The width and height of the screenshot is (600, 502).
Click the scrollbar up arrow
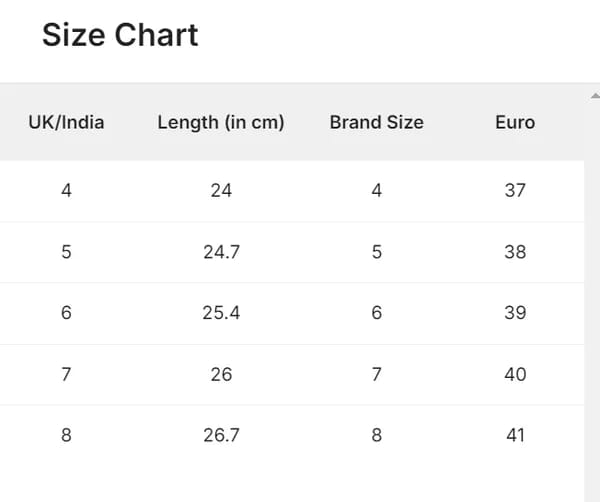(x=594, y=95)
